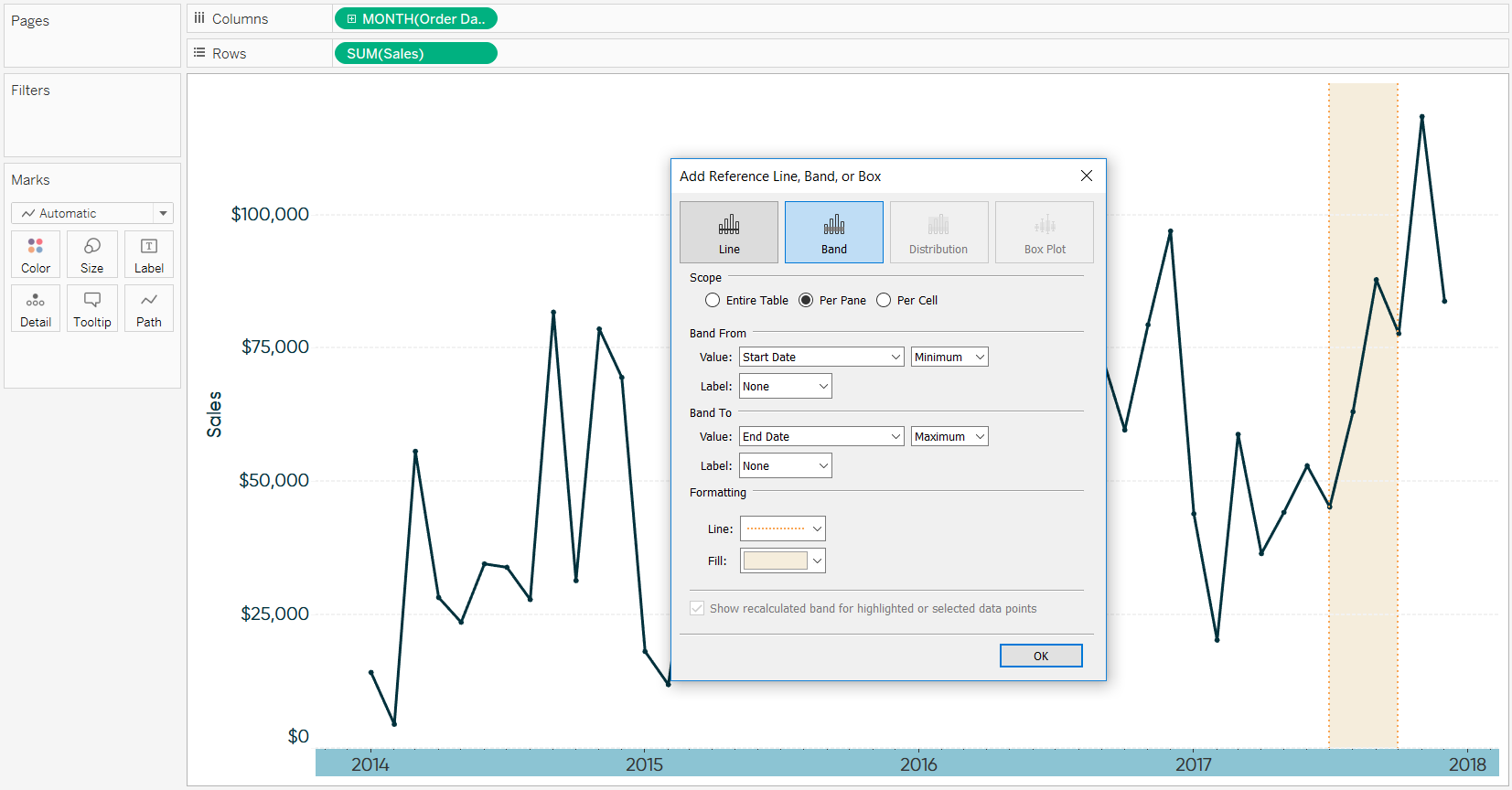Click the 2018 axis label
The width and height of the screenshot is (1512, 790).
click(x=1468, y=764)
